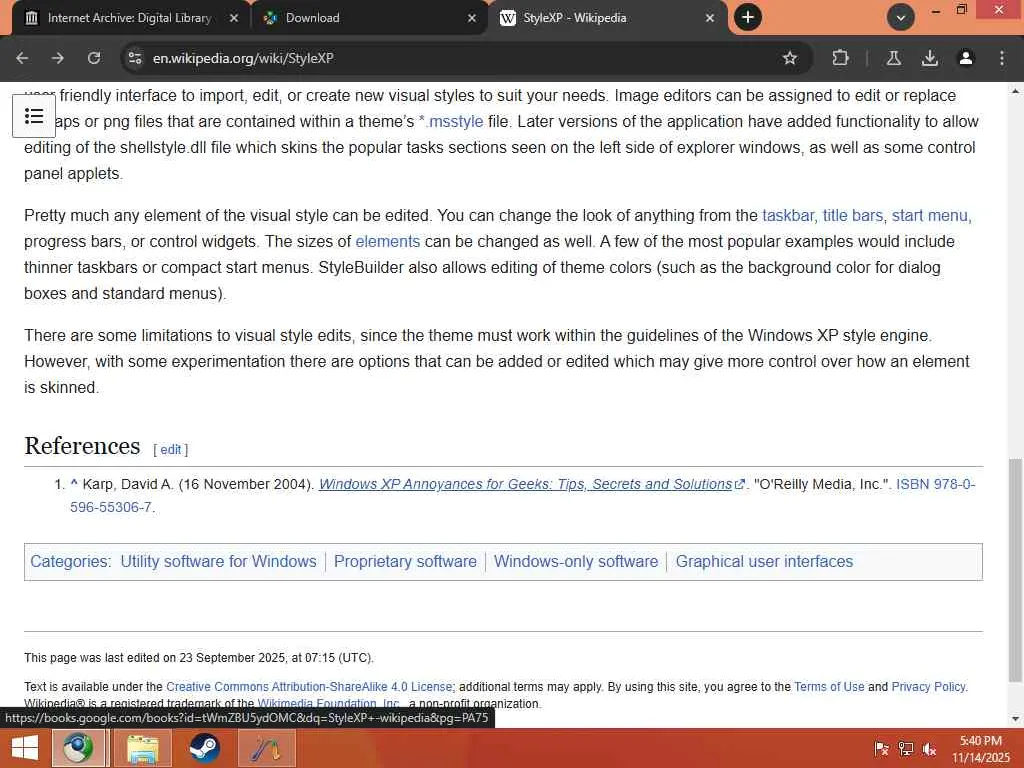Image resolution: width=1024 pixels, height=768 pixels.
Task: Click the muted volume tray icon
Action: (929, 748)
